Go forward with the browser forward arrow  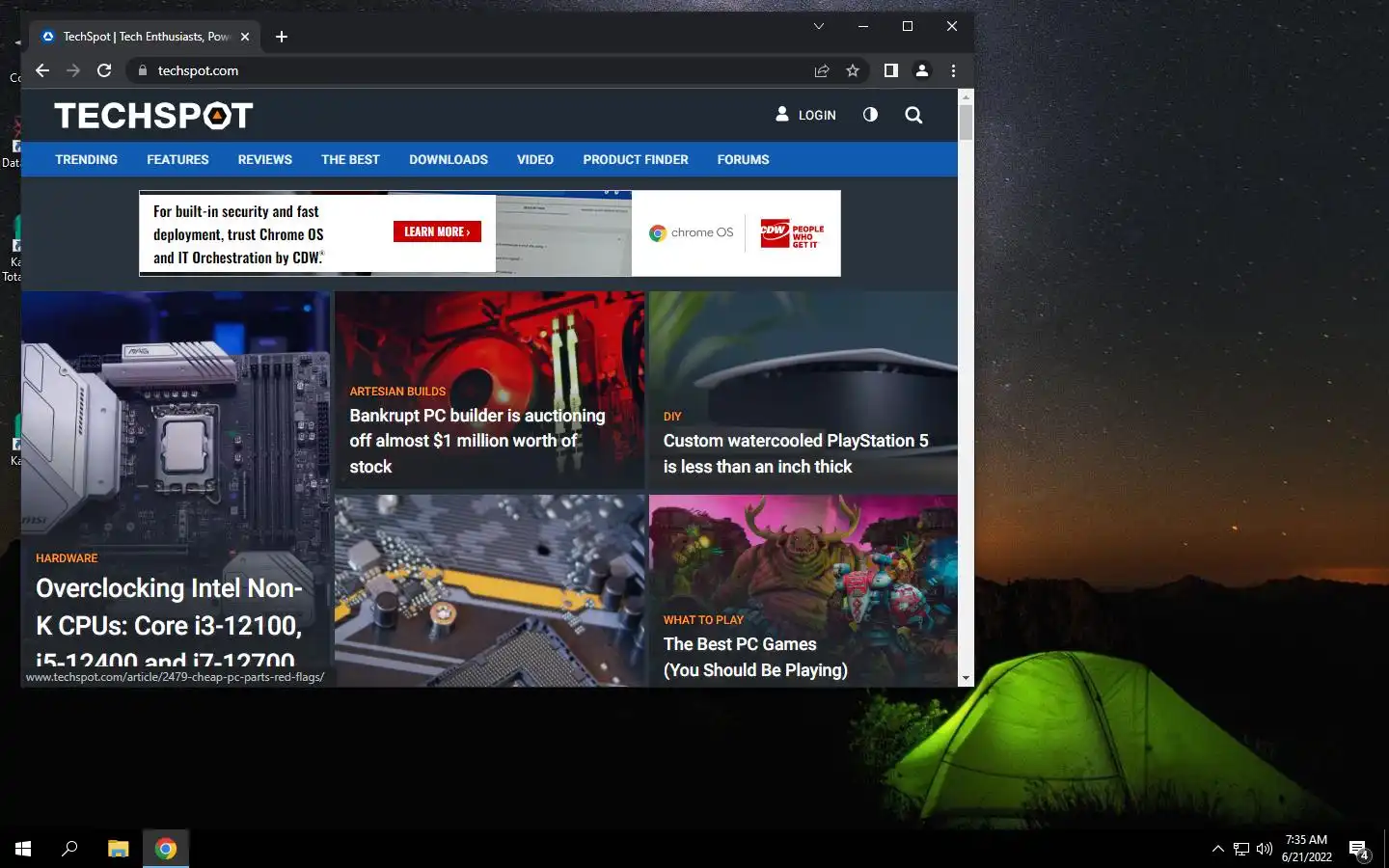click(73, 70)
